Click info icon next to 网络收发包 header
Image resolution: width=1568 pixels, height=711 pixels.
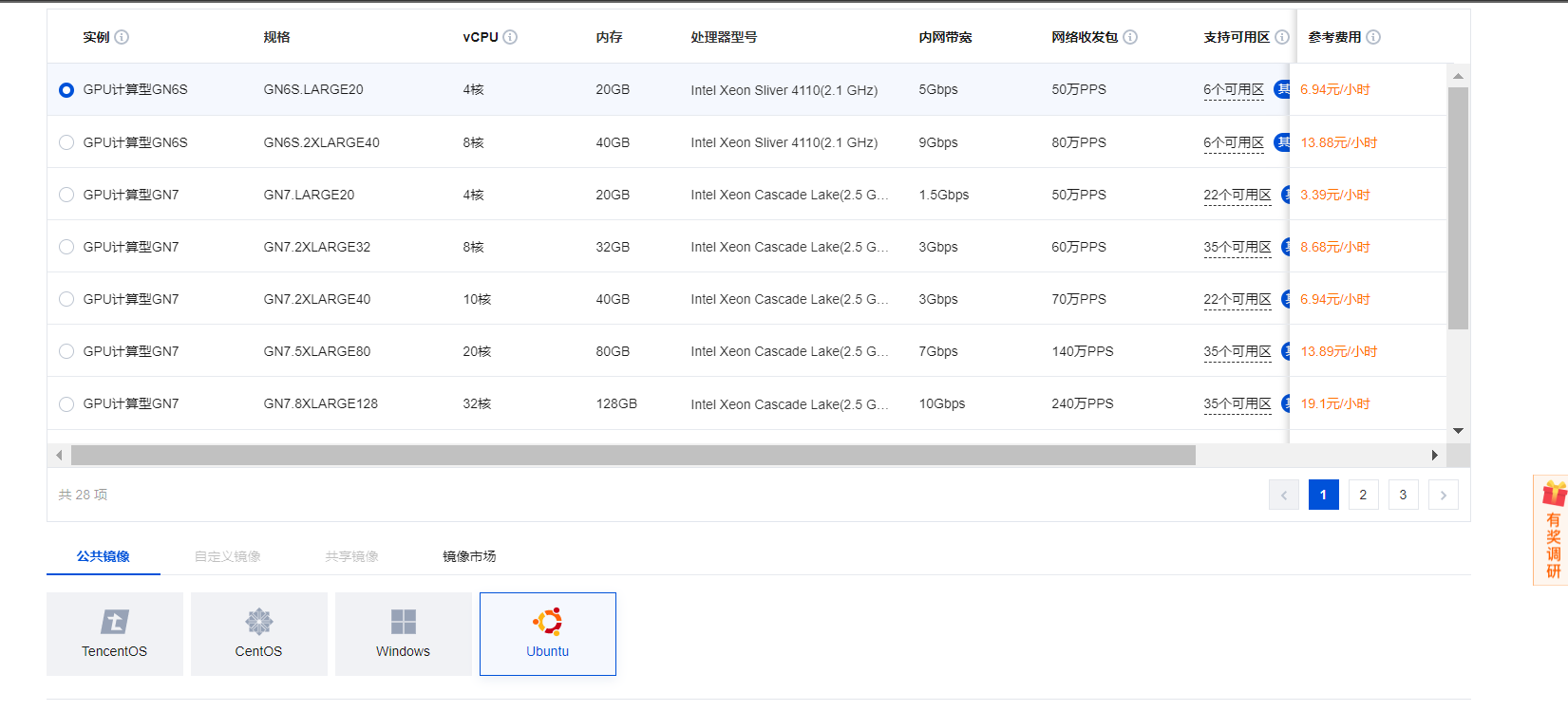click(1130, 37)
